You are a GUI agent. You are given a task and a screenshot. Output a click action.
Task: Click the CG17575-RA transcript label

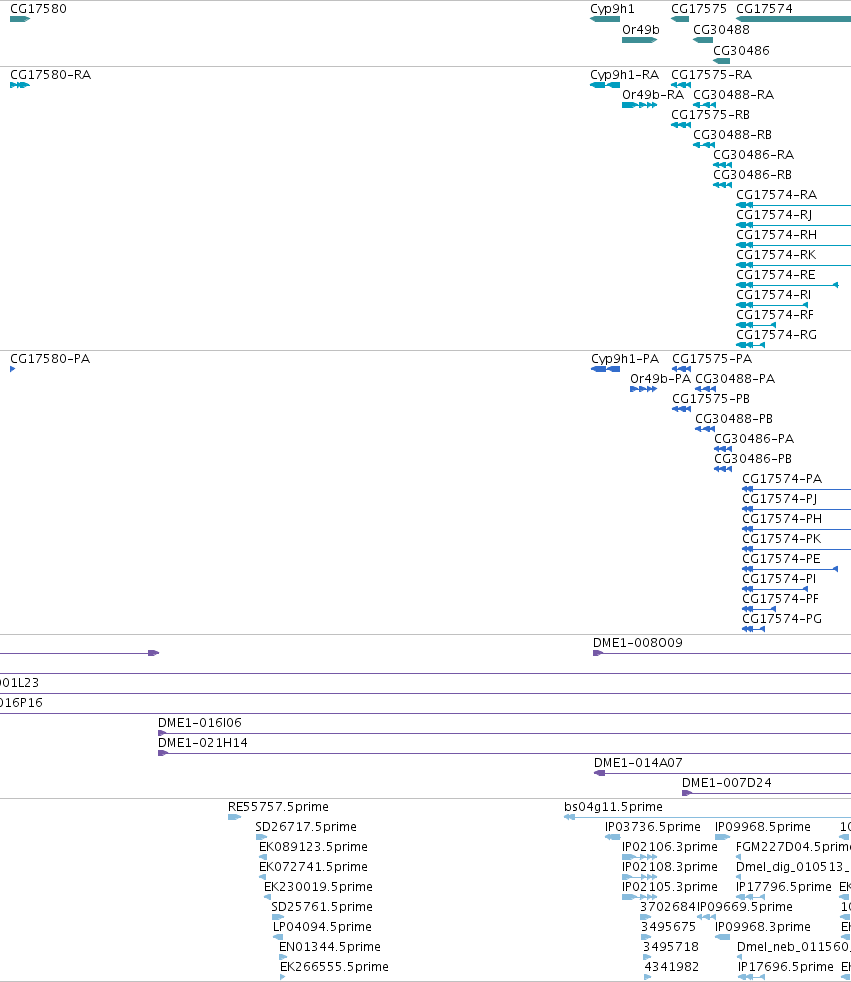(711, 75)
